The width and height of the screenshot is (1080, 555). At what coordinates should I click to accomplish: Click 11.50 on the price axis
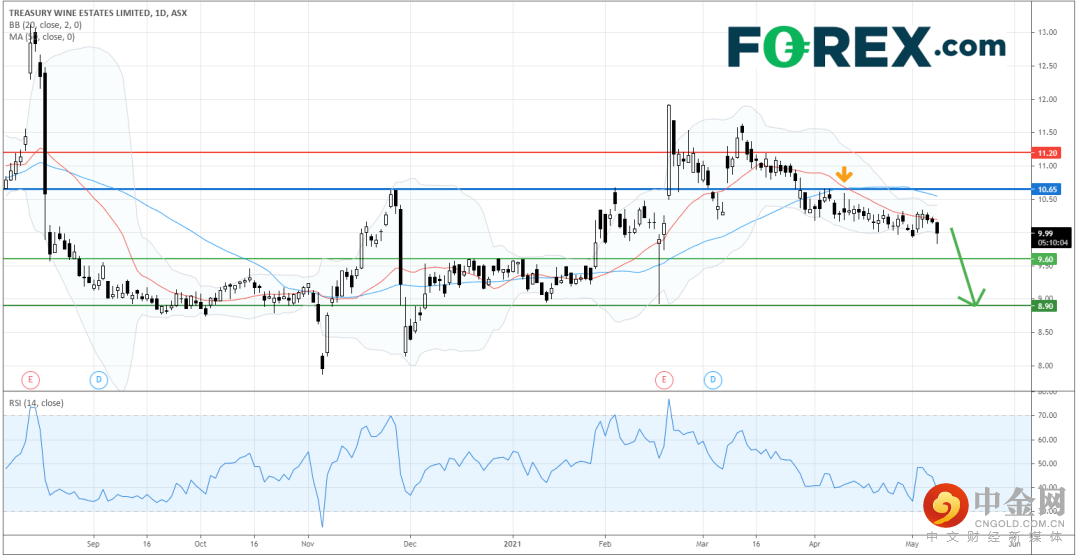pos(1048,132)
